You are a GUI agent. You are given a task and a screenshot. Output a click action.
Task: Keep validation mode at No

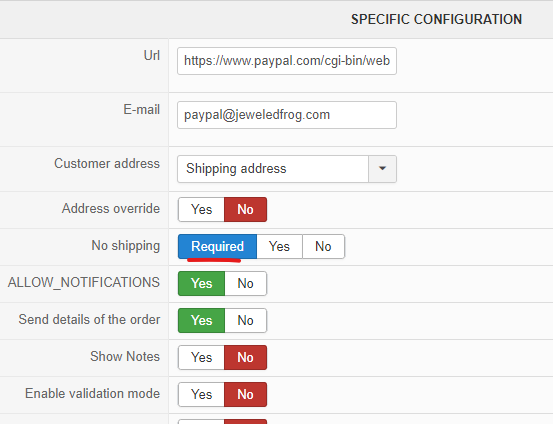click(245, 395)
